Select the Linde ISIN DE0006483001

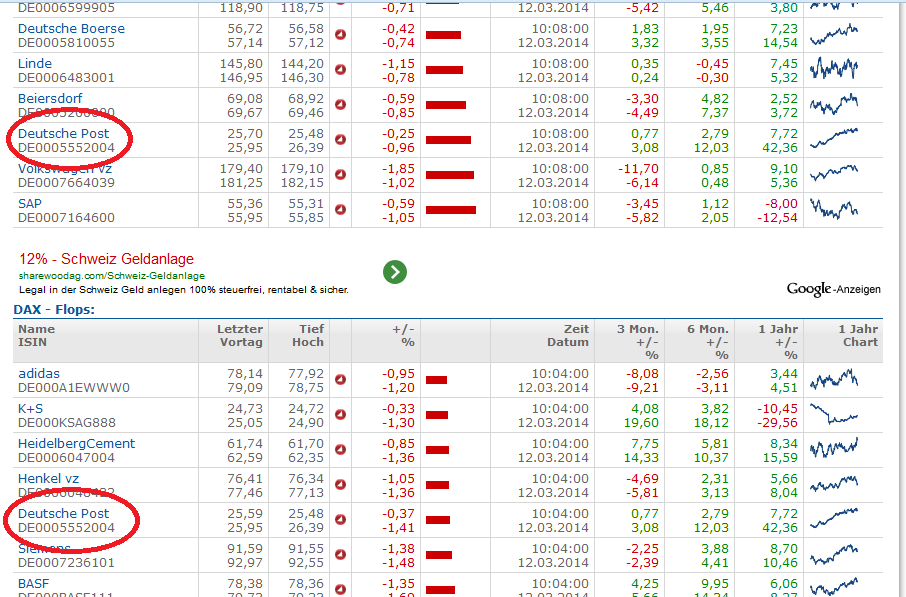tap(66, 78)
